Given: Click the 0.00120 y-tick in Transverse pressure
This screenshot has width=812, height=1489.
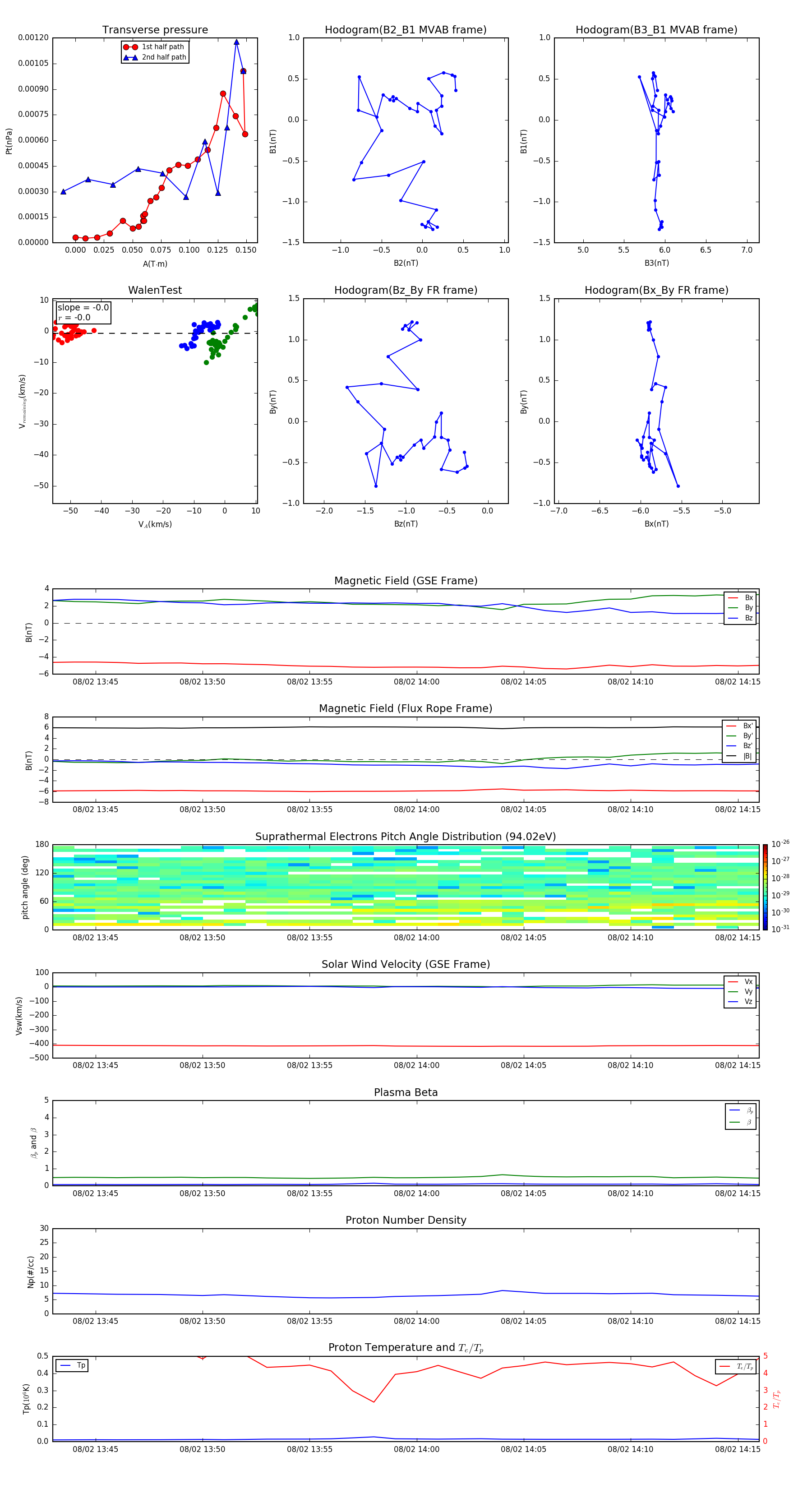Looking at the screenshot, I should coord(33,37).
